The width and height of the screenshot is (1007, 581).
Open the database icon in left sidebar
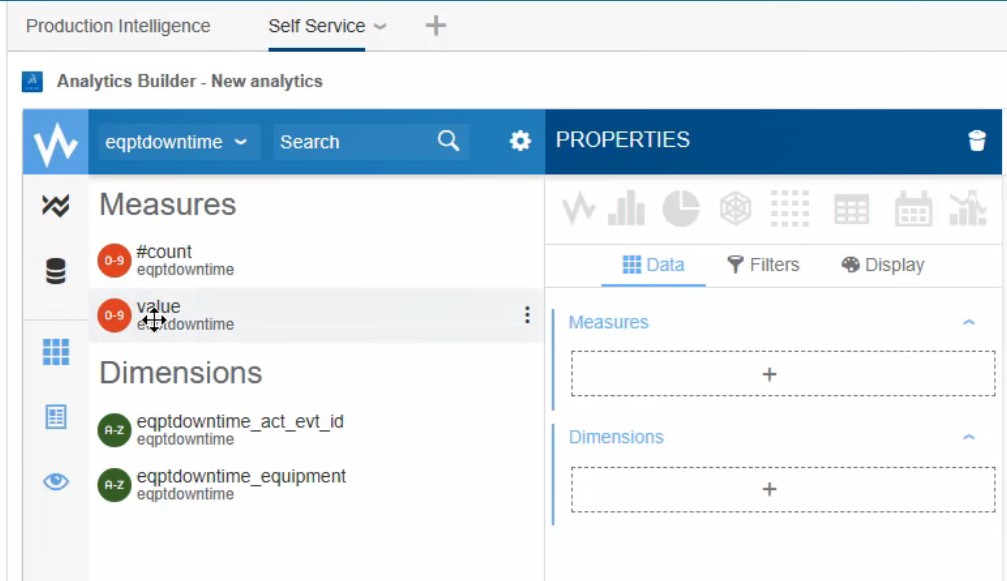tap(56, 271)
